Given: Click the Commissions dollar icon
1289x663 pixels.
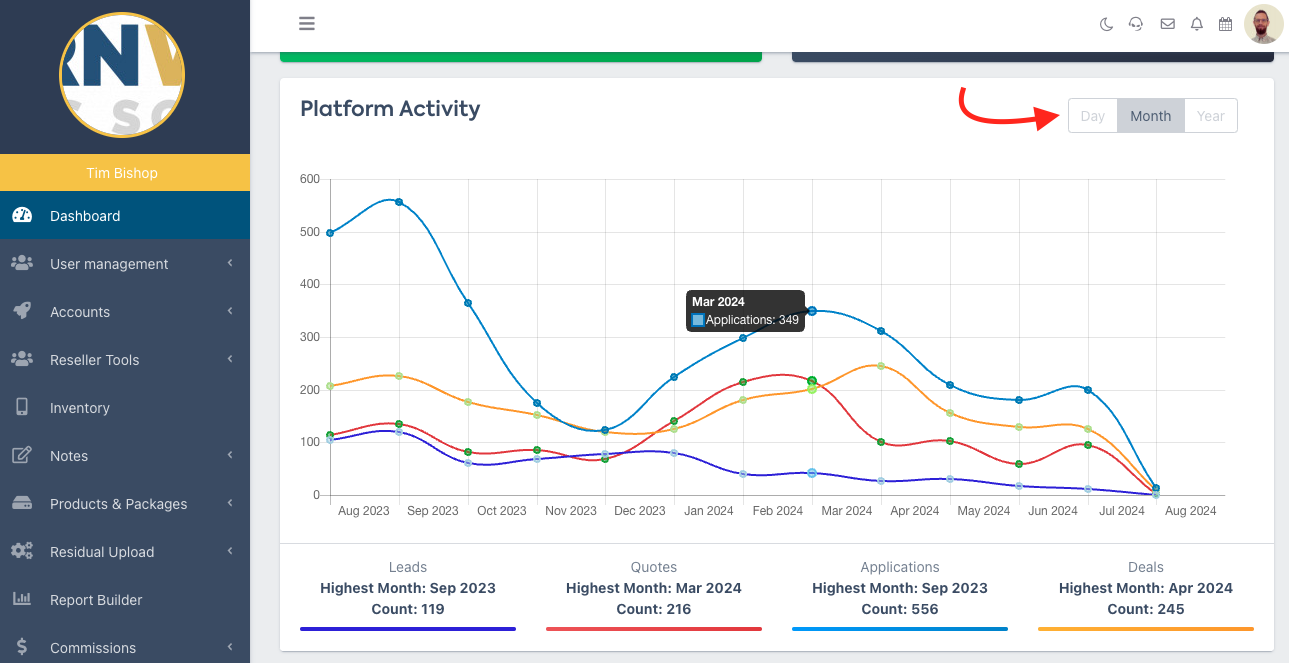Looking at the screenshot, I should tap(21, 647).
